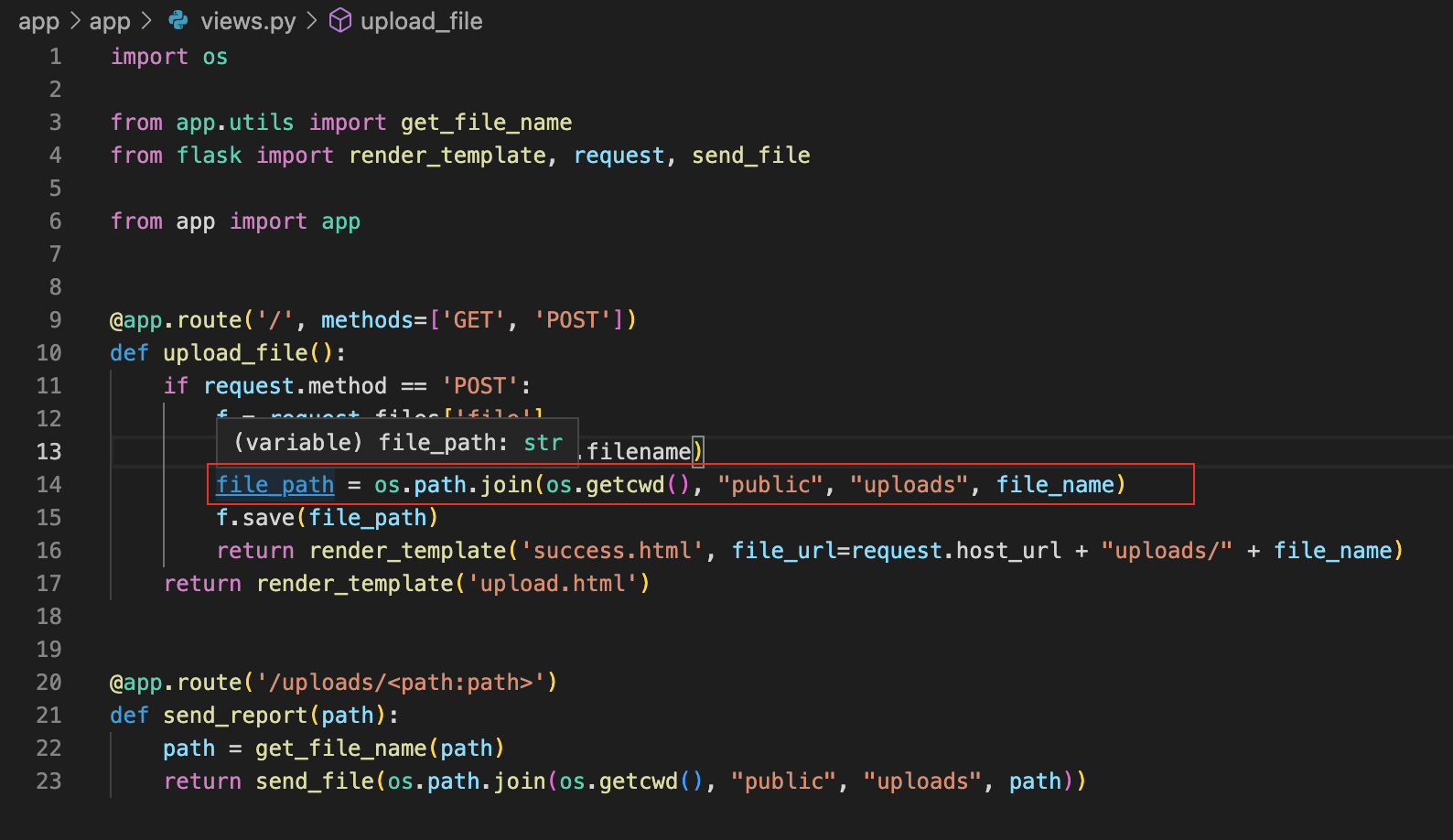Click line number 13 in gutter
Screen dimensions: 1453x840
pos(49,451)
